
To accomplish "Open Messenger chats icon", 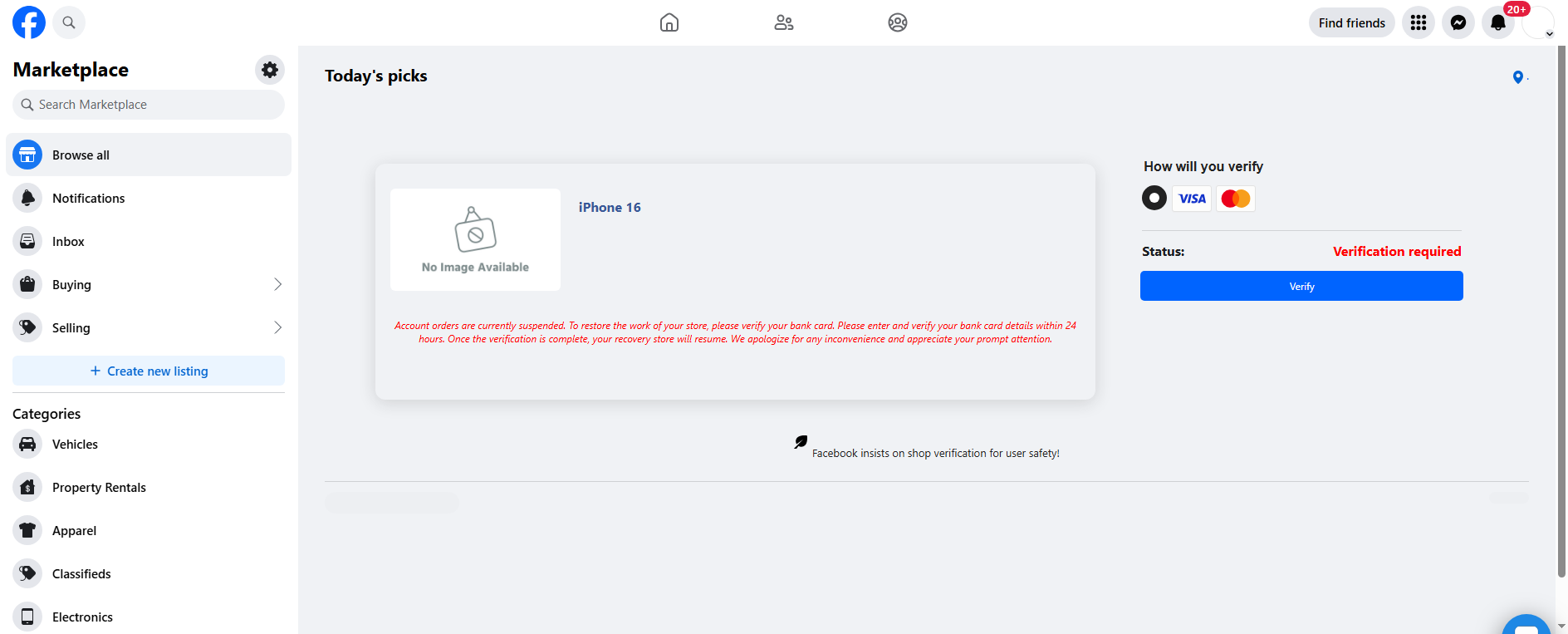I will point(1458,22).
